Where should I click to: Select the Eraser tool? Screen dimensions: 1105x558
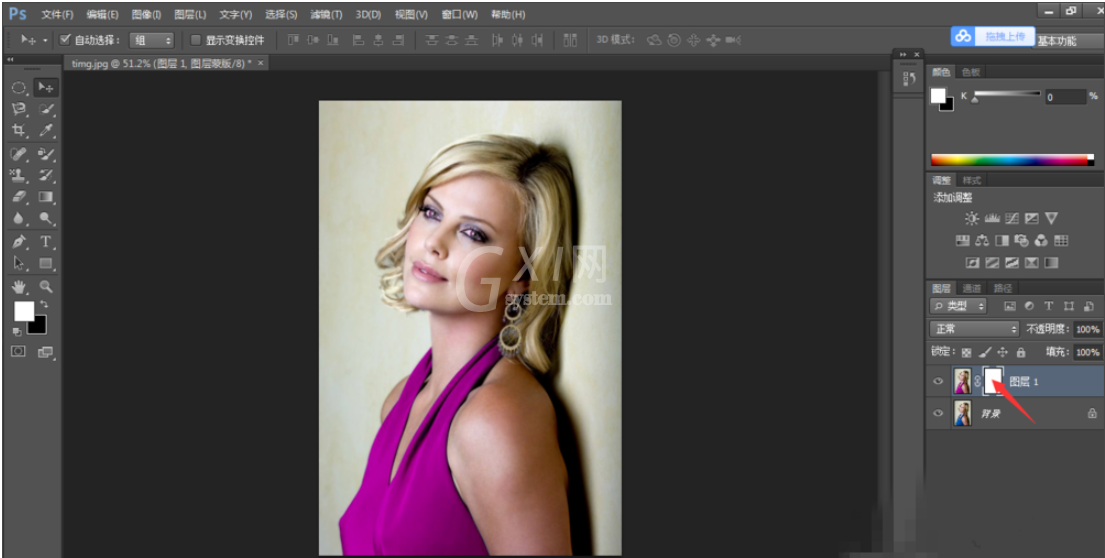click(x=19, y=197)
